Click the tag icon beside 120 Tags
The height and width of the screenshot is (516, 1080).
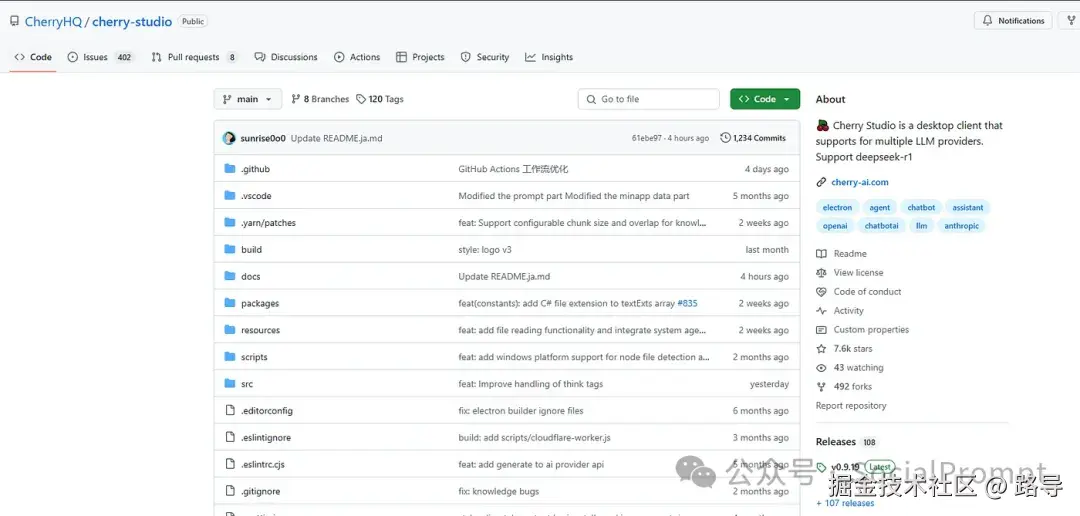[x=361, y=99]
